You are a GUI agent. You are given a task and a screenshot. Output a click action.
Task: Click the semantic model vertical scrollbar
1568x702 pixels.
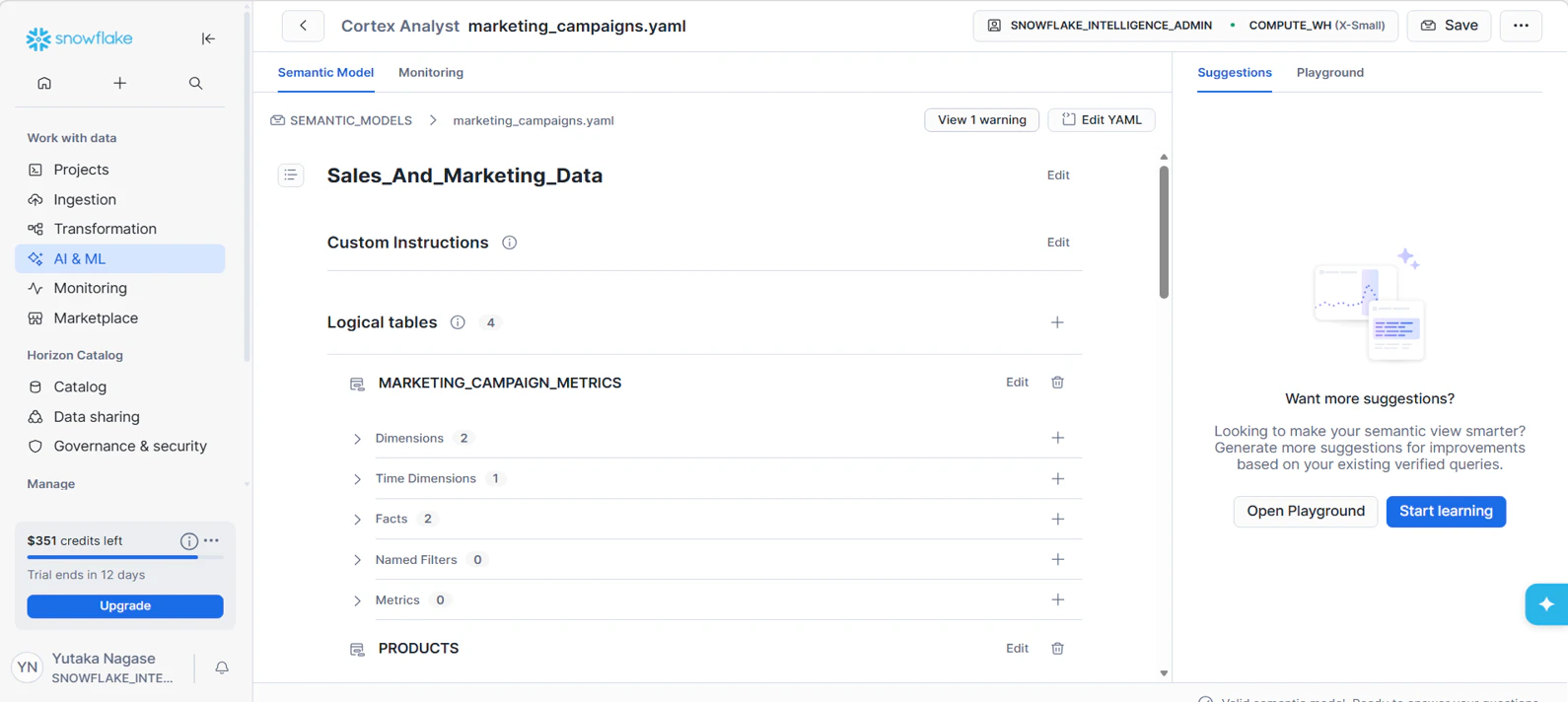coord(1164,232)
